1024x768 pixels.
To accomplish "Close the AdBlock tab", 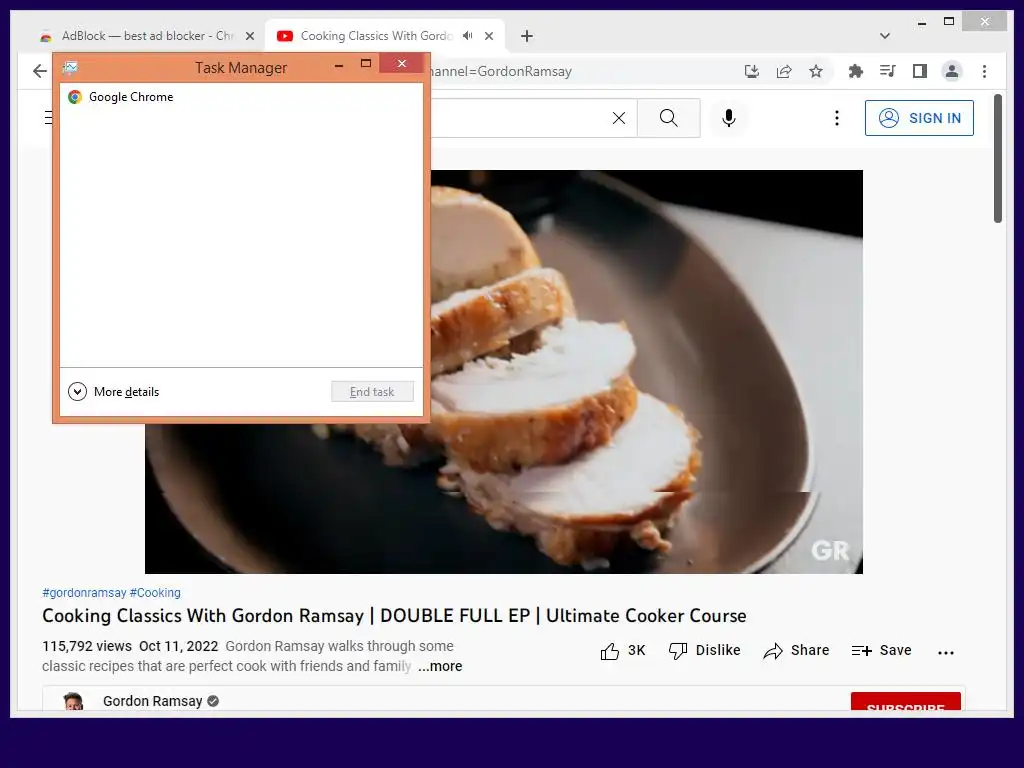I will point(249,36).
